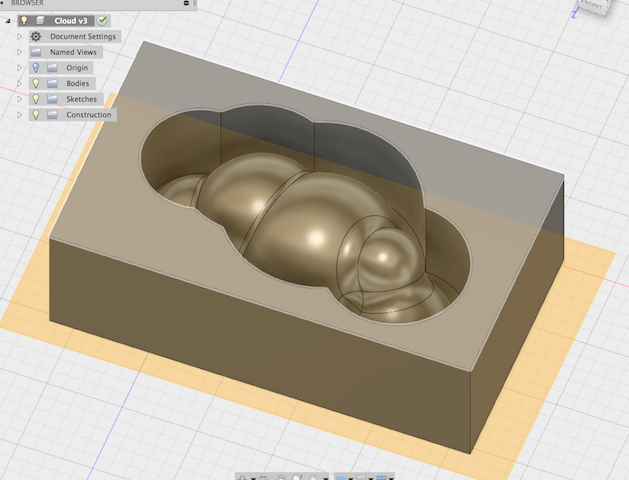Expand the Document Settings node

(x=19, y=36)
